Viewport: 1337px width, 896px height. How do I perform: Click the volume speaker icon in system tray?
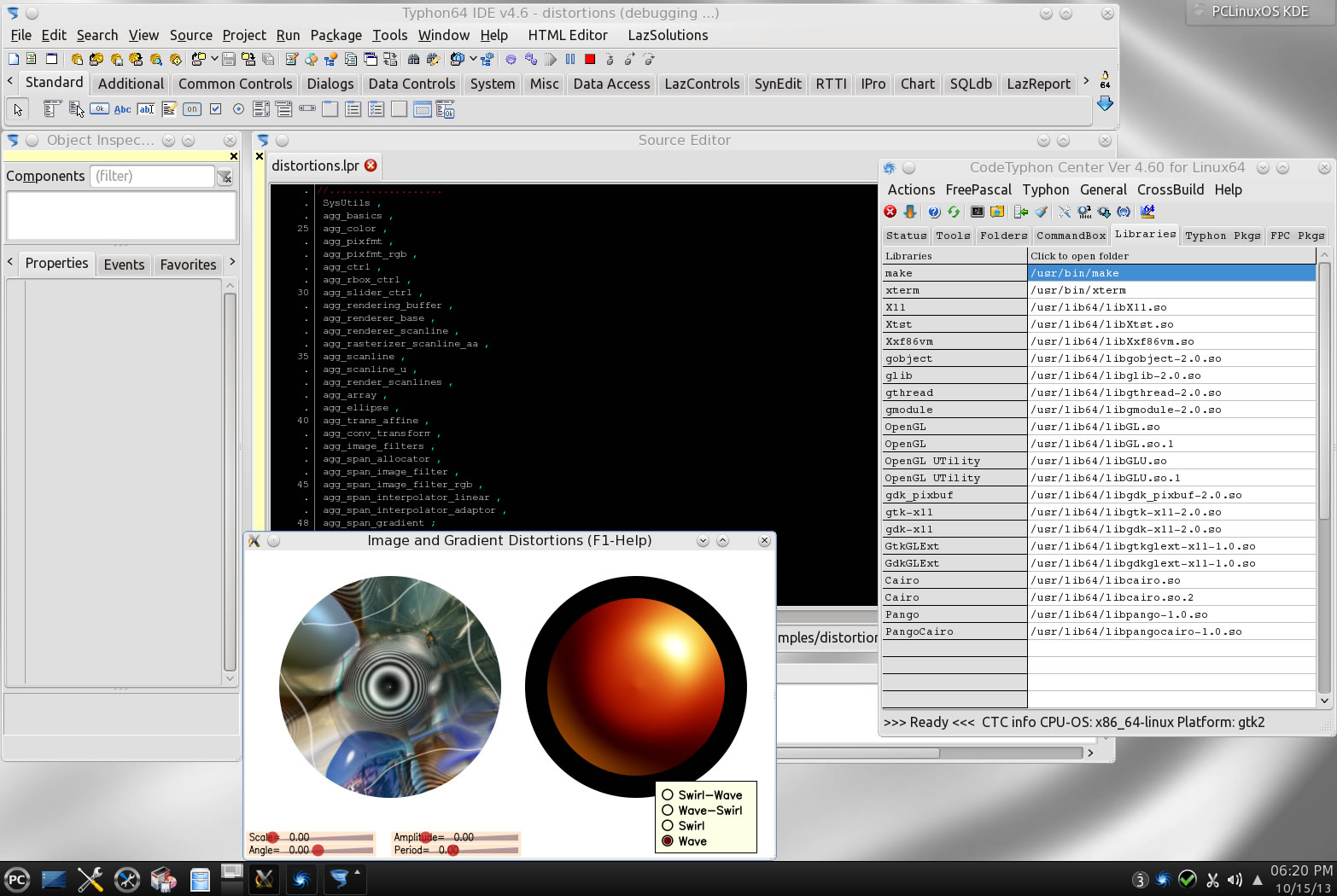tap(1235, 880)
